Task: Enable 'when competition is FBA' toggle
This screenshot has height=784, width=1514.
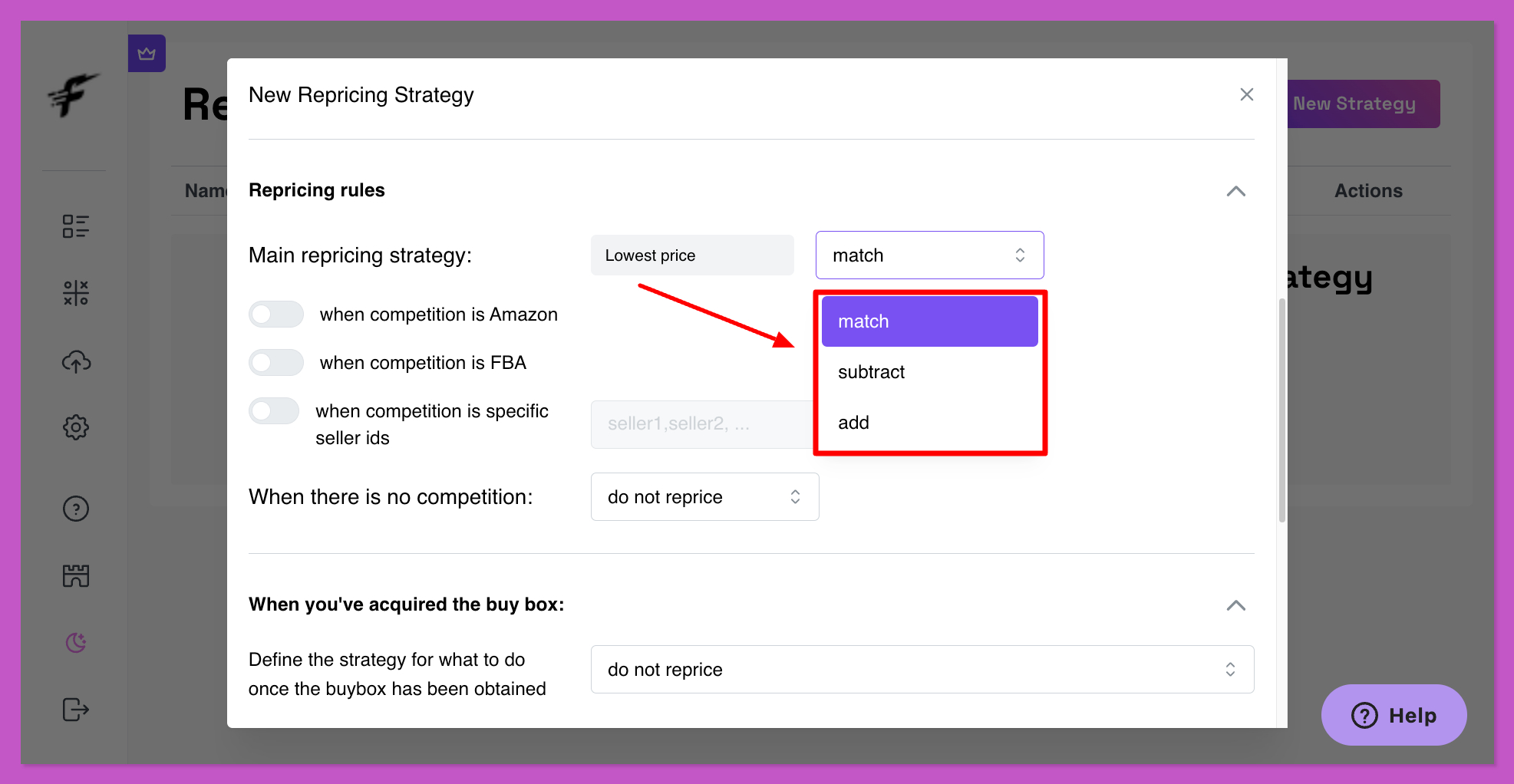Action: point(276,363)
